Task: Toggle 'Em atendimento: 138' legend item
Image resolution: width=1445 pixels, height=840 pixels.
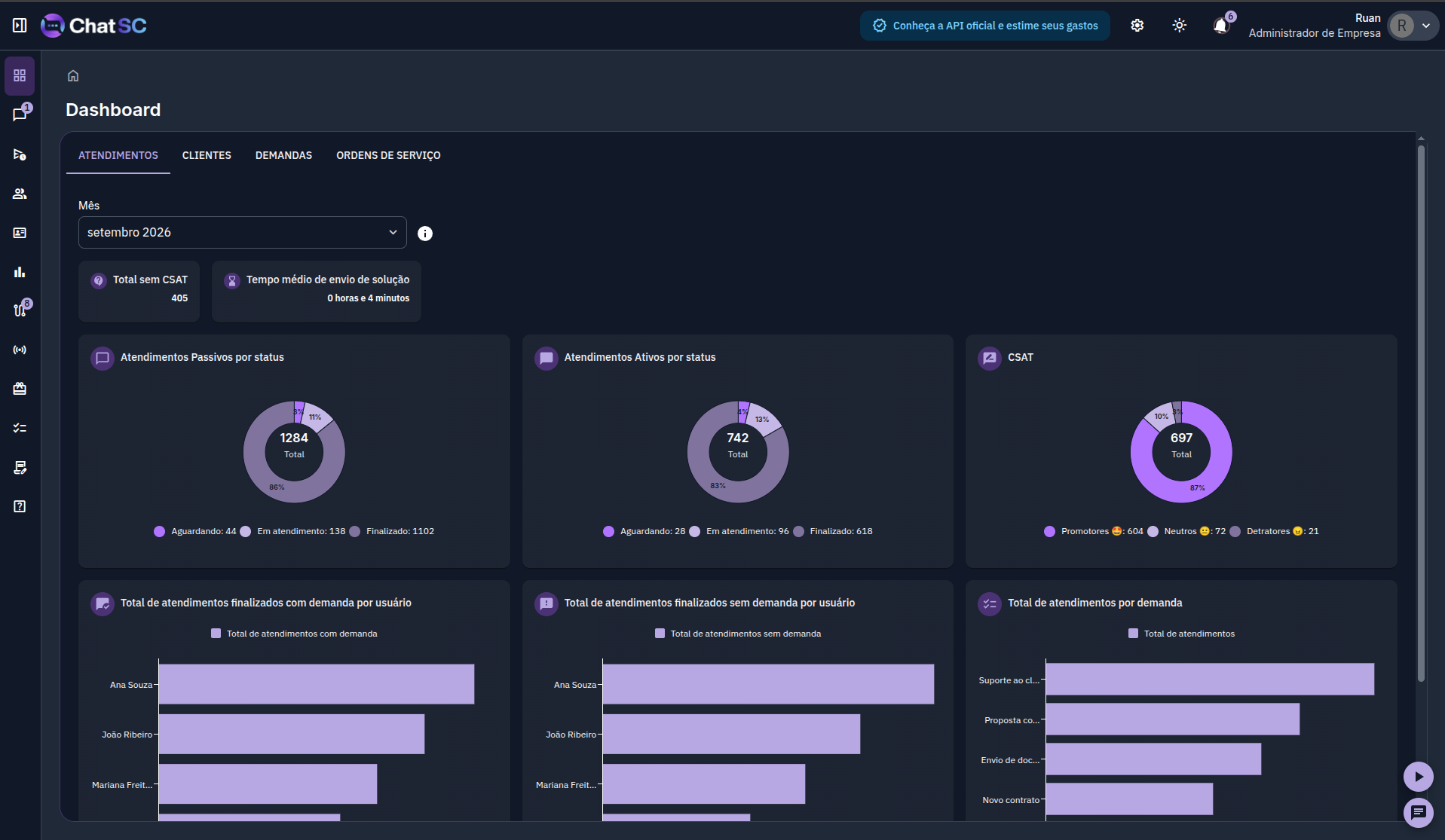Action: 292,531
